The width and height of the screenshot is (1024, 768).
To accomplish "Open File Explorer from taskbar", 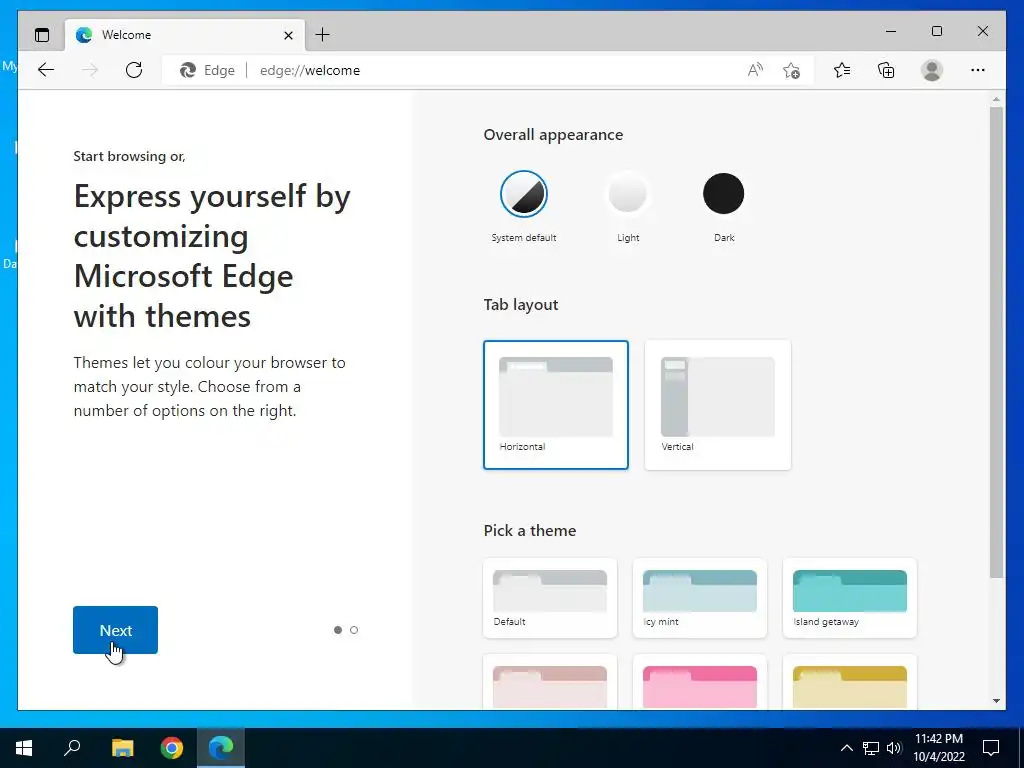I will [x=122, y=748].
